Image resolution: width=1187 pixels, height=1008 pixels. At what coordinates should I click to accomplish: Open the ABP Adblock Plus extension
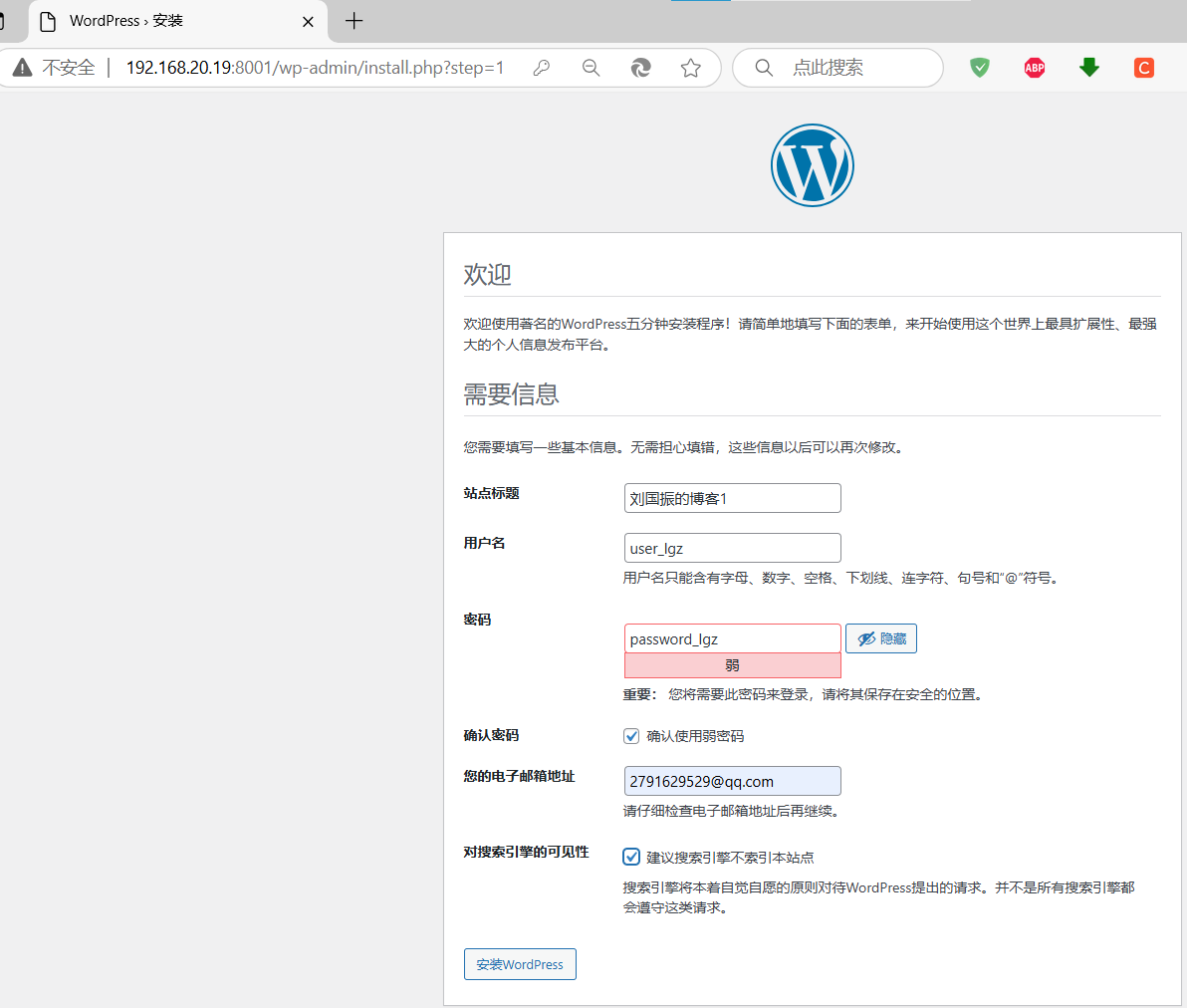click(1034, 68)
